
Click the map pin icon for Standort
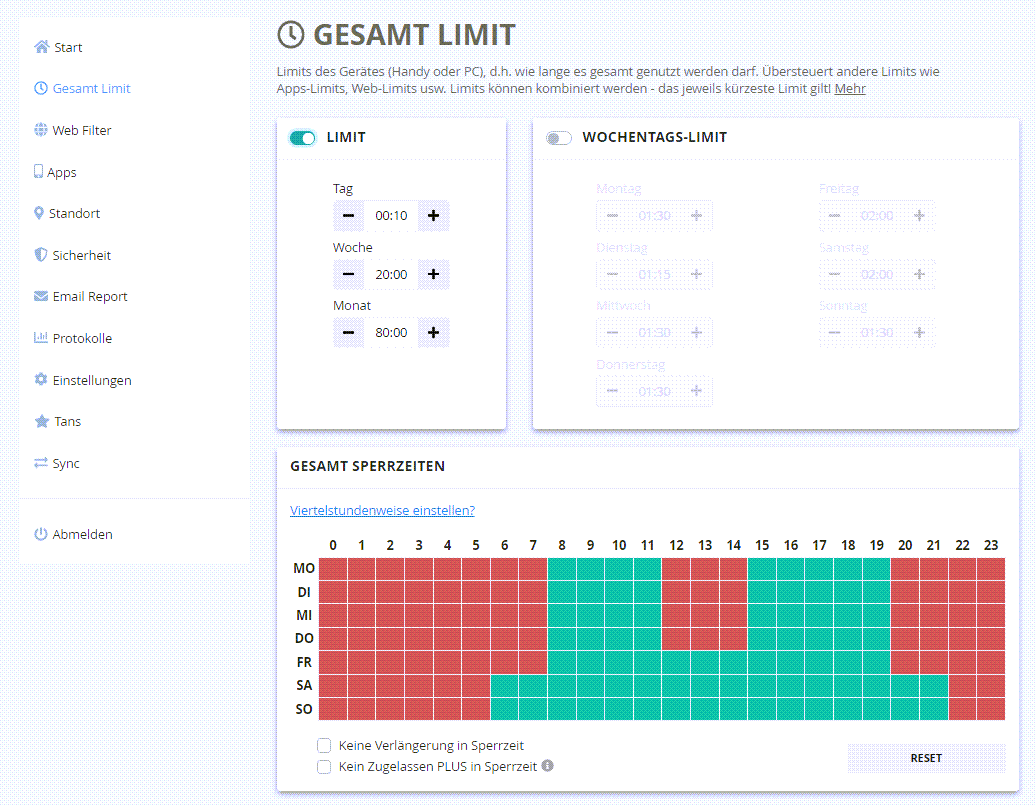pos(39,213)
